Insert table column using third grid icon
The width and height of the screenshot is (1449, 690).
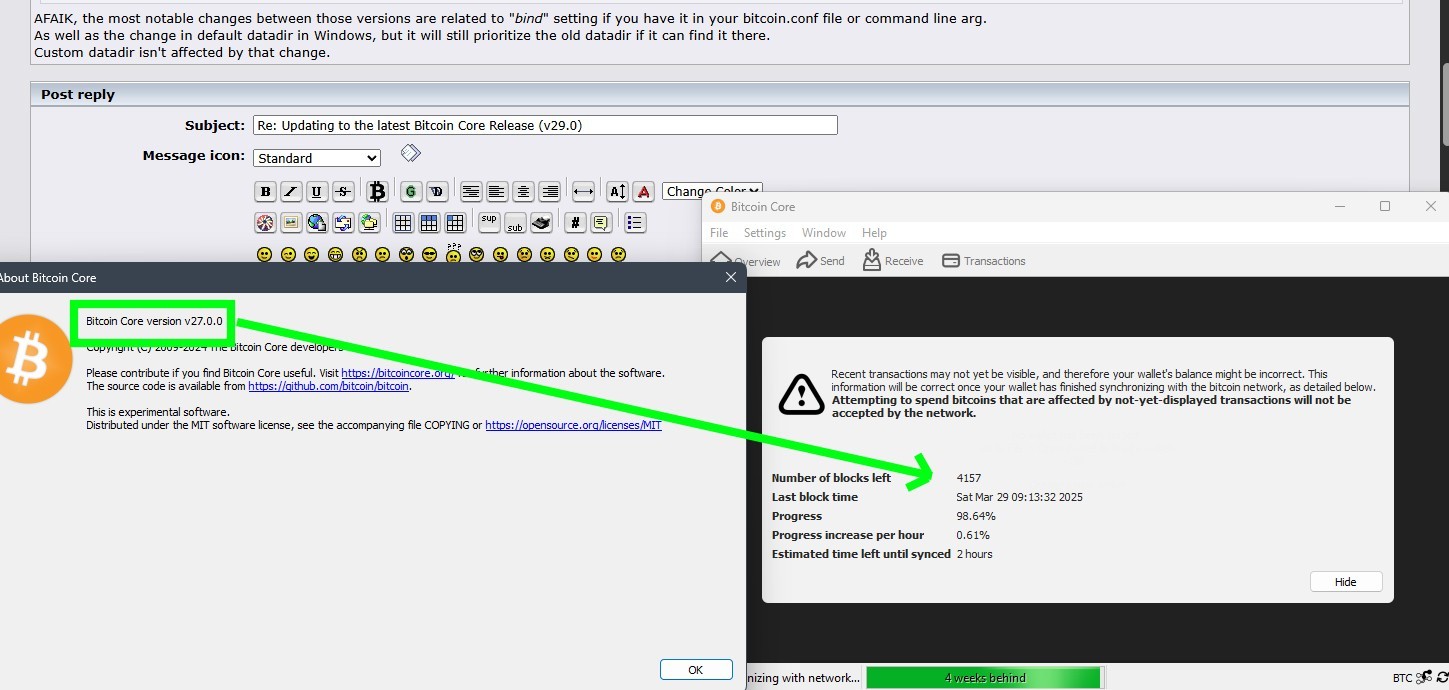pos(455,223)
